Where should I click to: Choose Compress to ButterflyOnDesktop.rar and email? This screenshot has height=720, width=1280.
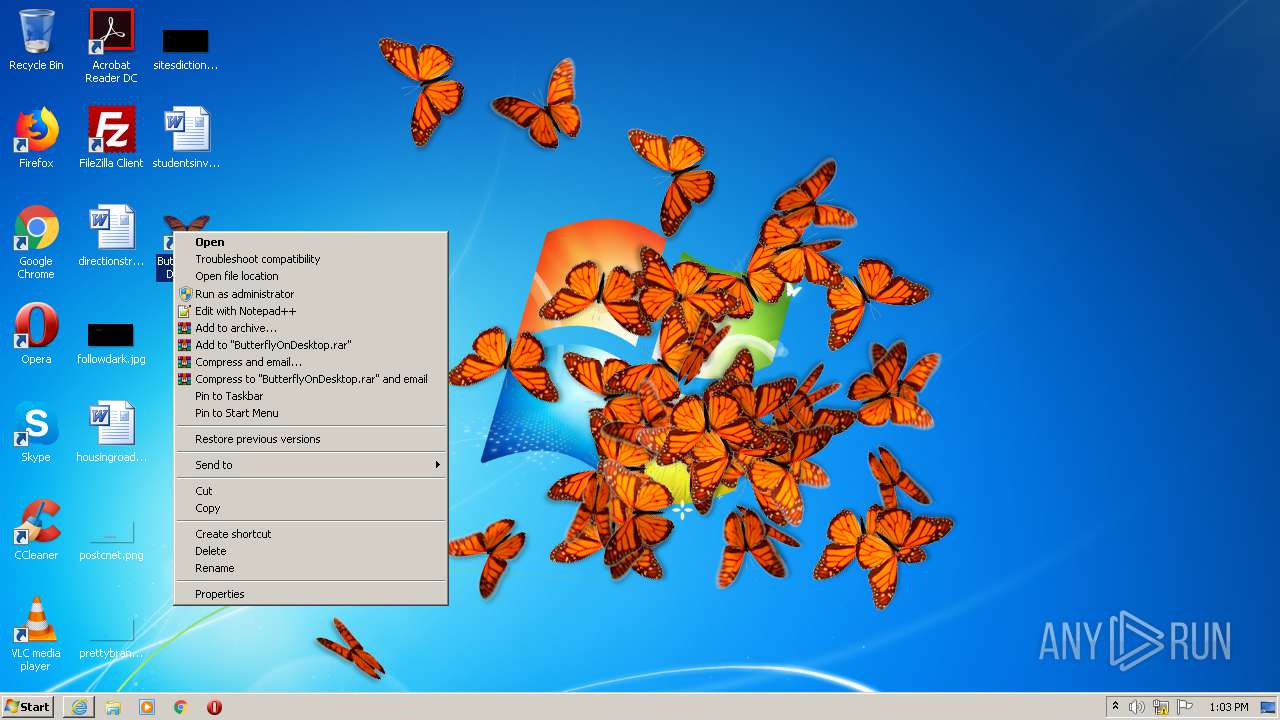[311, 379]
